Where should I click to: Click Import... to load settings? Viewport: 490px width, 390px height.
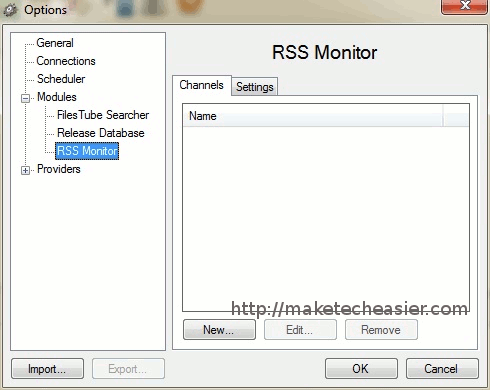pyautogui.click(x=47, y=369)
